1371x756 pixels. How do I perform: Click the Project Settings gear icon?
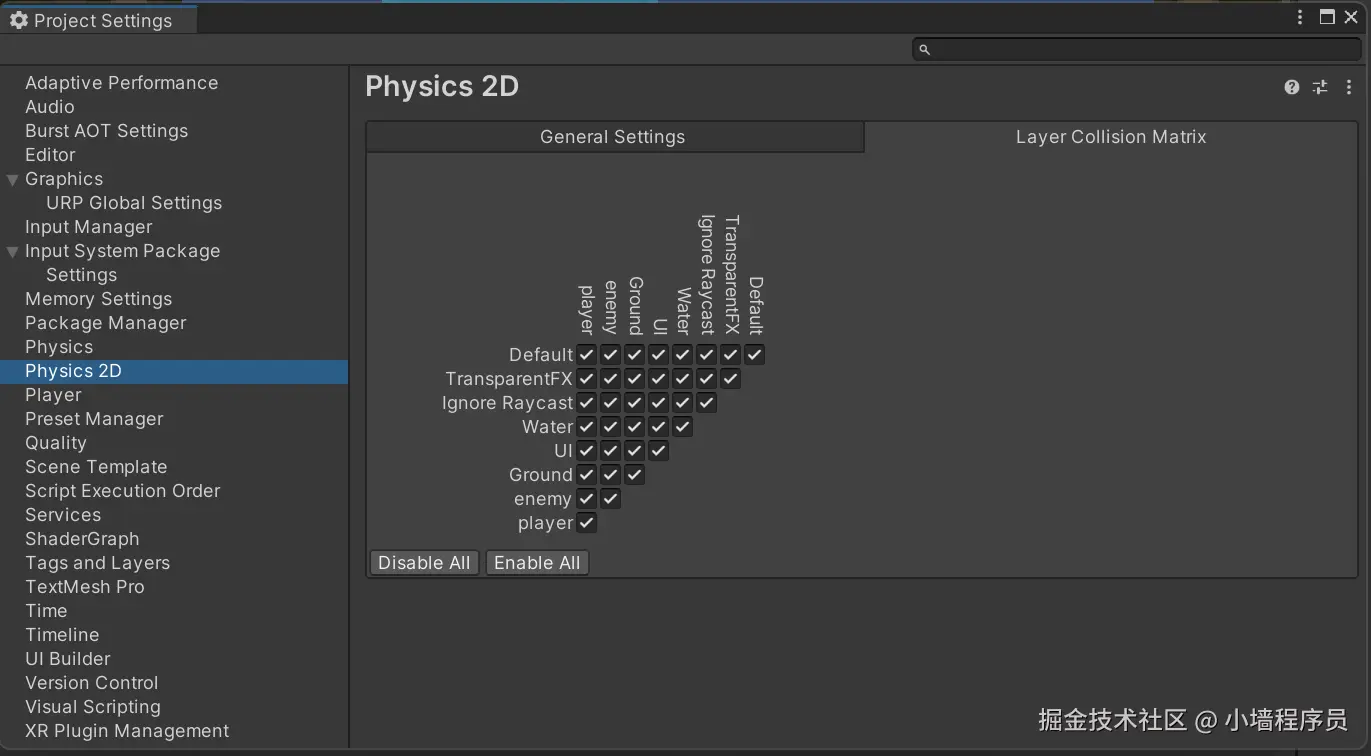[18, 20]
